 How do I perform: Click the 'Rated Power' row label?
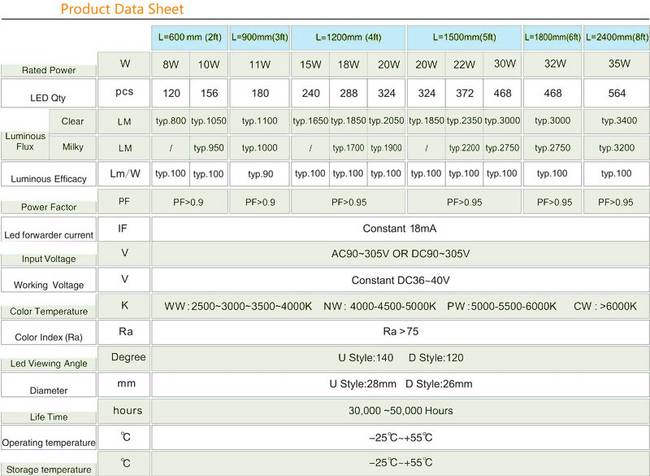tap(49, 70)
